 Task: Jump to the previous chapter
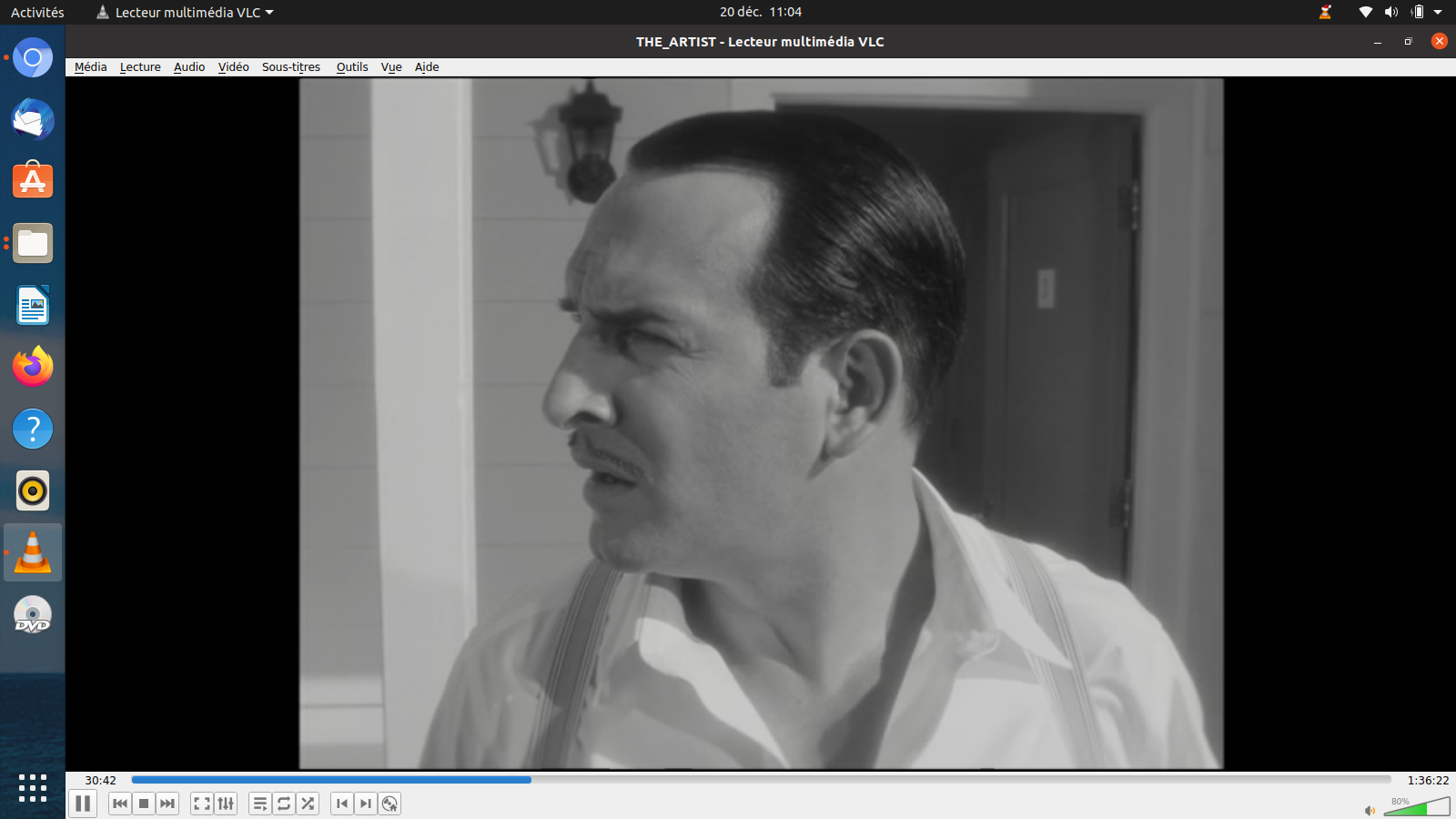(x=342, y=804)
